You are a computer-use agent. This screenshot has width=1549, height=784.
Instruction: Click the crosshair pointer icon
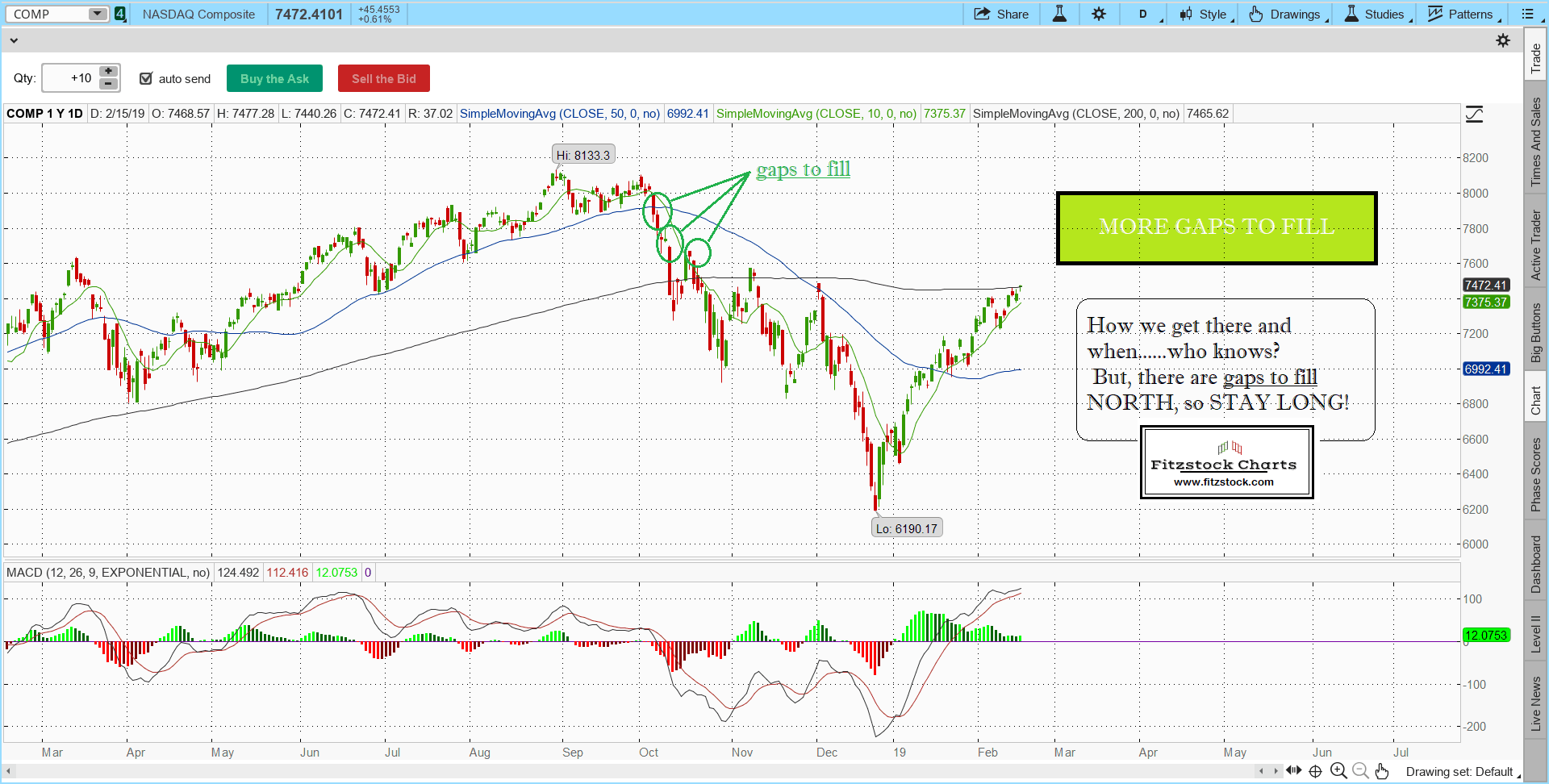pyautogui.click(x=1315, y=771)
